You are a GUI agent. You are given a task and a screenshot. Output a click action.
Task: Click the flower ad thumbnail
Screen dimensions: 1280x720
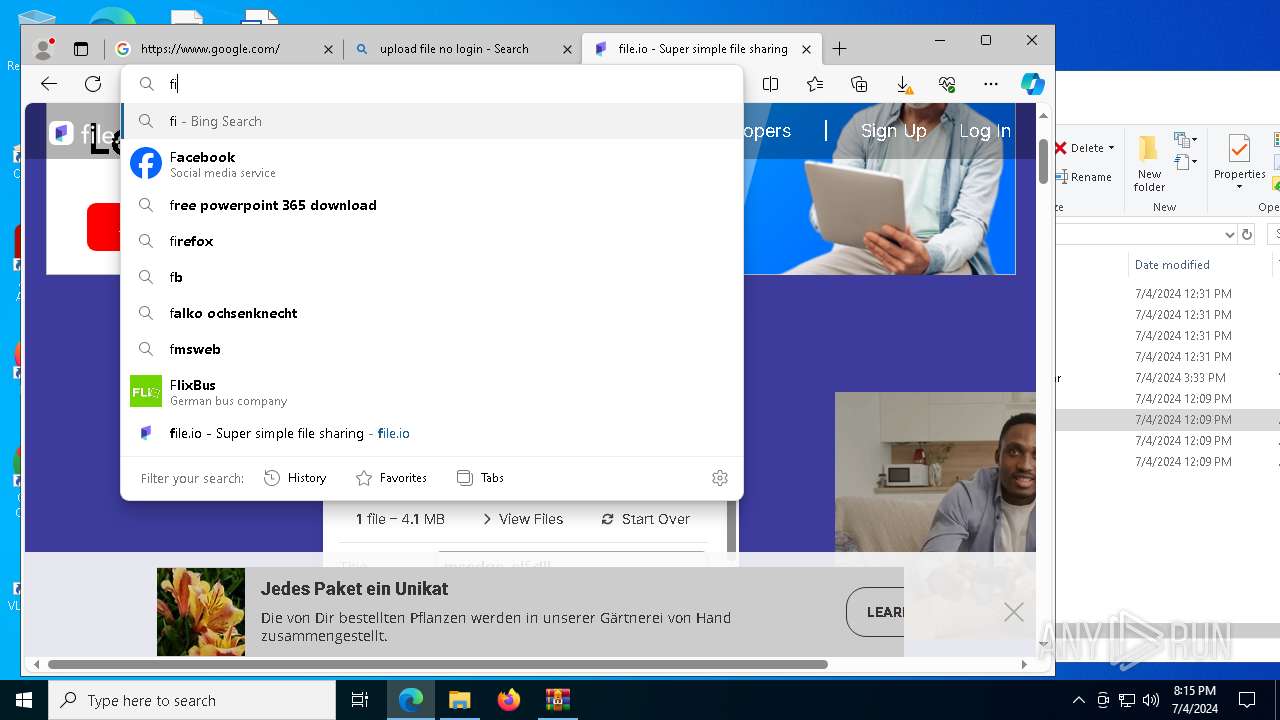click(x=201, y=612)
